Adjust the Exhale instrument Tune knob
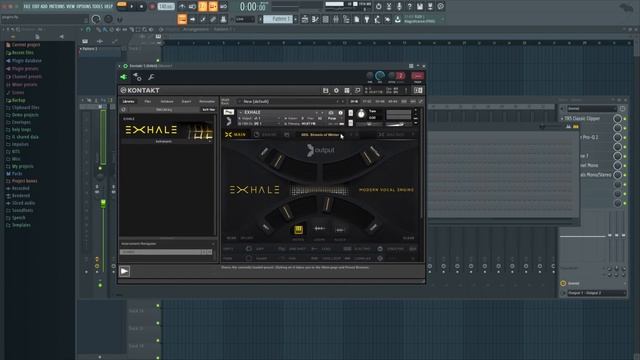Screen dimensions: 640x360 point(361,114)
